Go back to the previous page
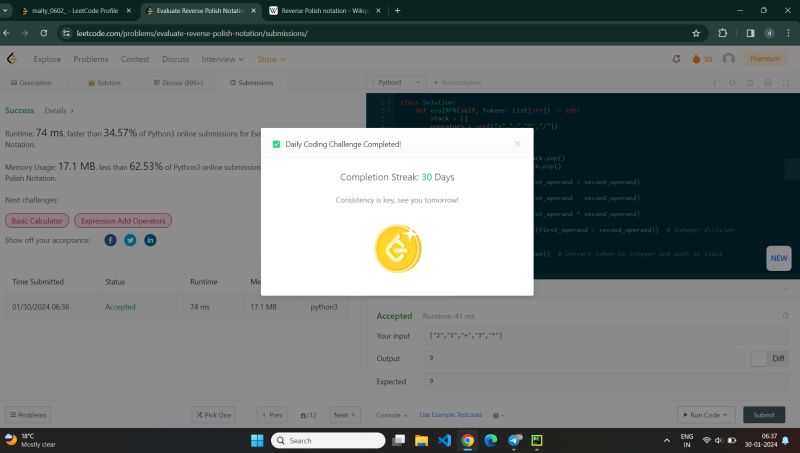 tap(7, 33)
